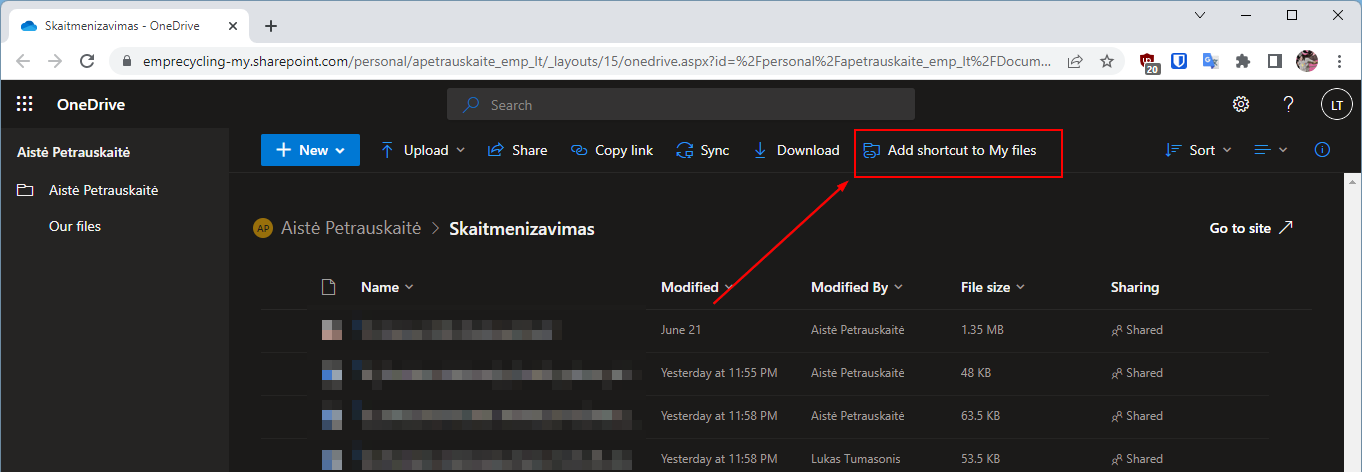1362x472 pixels.
Task: Click the LT account avatar
Action: 1336,104
